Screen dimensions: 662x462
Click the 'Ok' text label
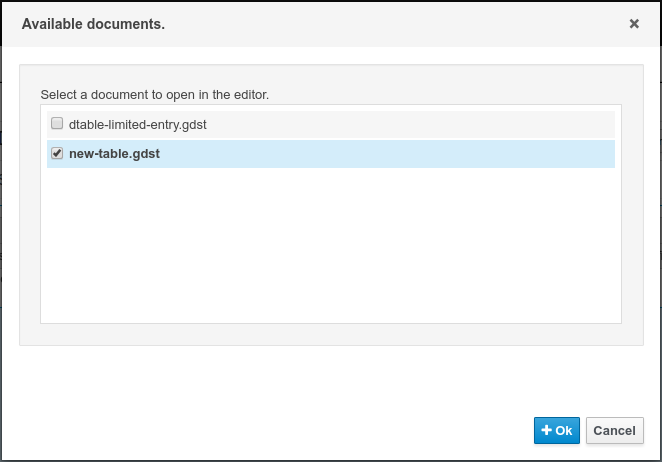(564, 431)
